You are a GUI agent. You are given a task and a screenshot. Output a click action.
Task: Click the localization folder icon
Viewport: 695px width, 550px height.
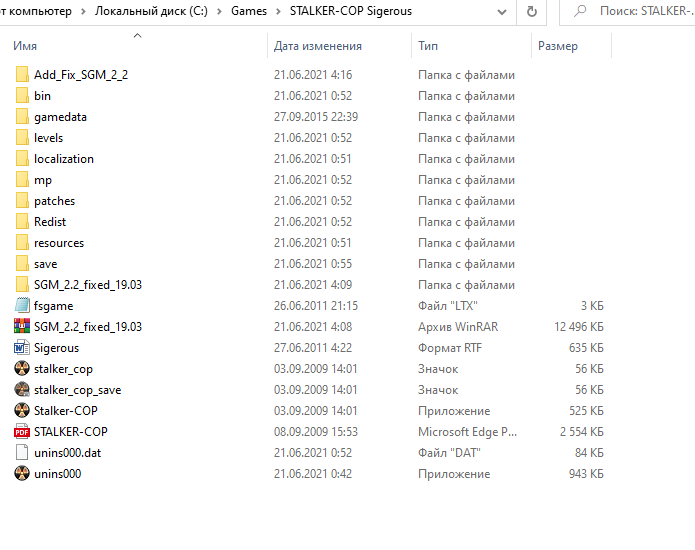[x=22, y=159]
